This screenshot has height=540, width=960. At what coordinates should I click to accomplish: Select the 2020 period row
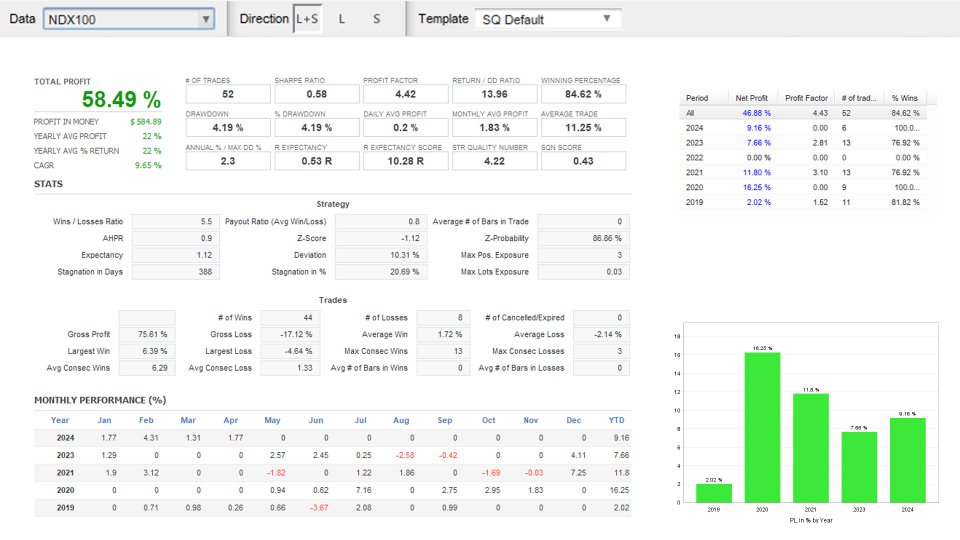802,187
